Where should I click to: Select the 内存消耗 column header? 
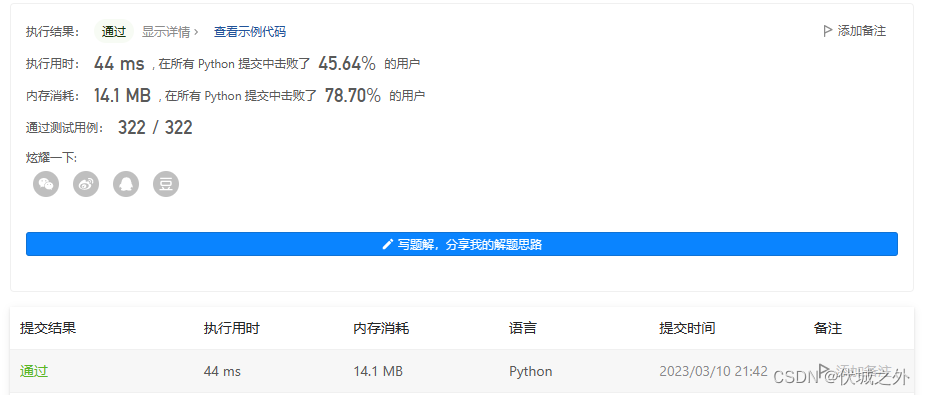tap(381, 328)
